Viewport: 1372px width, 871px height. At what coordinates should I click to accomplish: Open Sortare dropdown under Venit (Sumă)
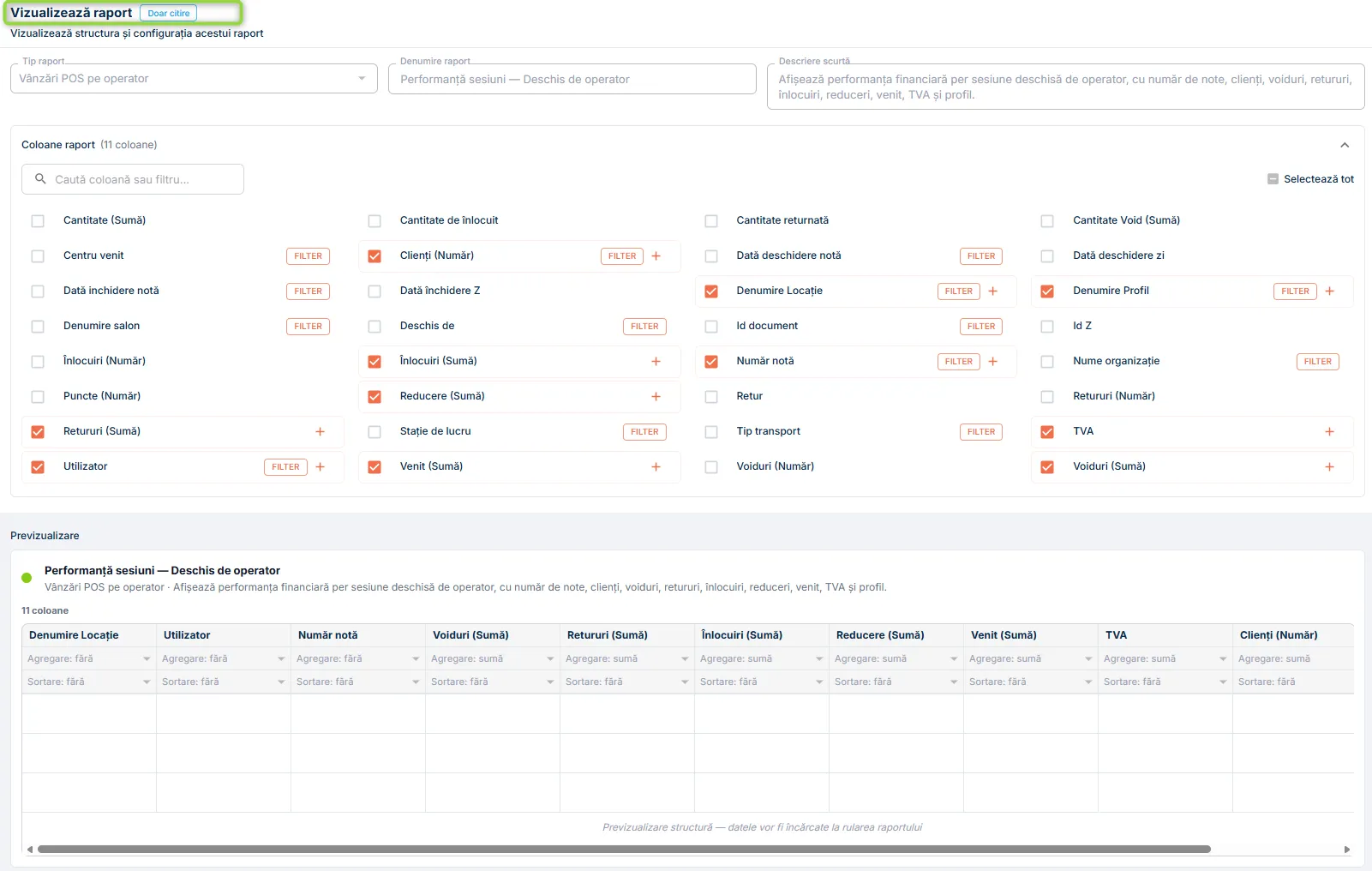coord(1031,682)
